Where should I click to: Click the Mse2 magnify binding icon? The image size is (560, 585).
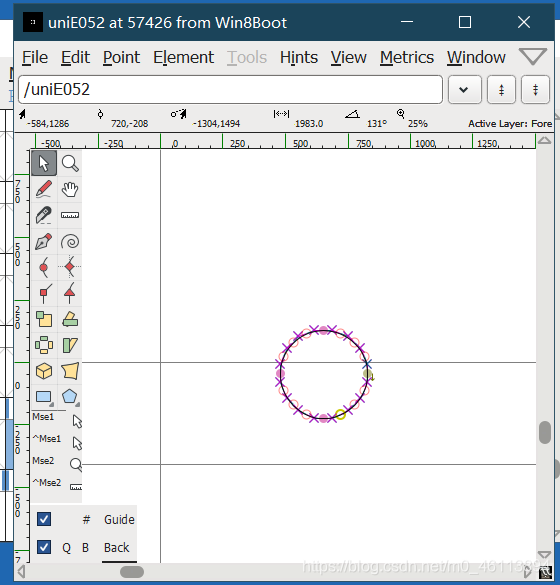pyautogui.click(x=76, y=464)
